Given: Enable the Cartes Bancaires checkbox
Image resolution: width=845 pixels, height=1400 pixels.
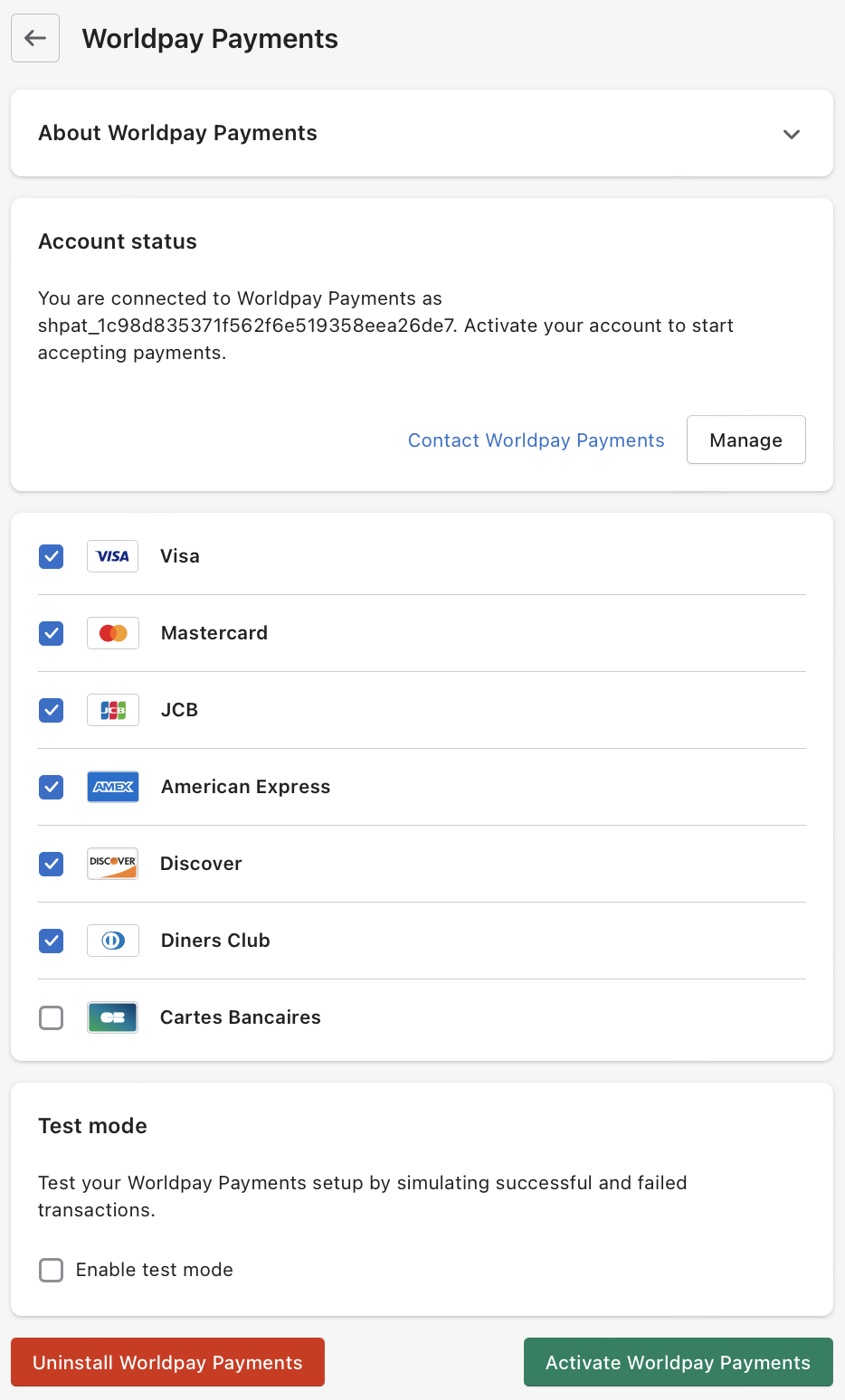Looking at the screenshot, I should pyautogui.click(x=52, y=1017).
